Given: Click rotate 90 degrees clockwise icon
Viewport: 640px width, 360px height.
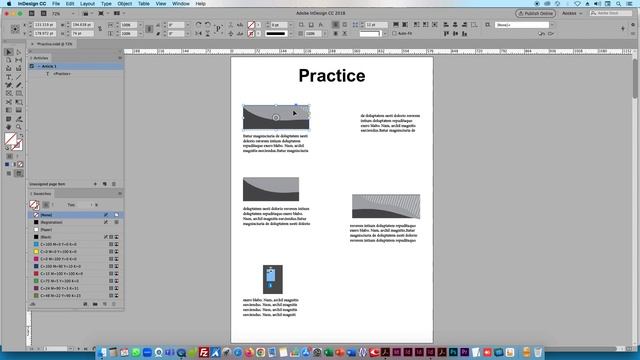Looking at the screenshot, I should point(198,25).
